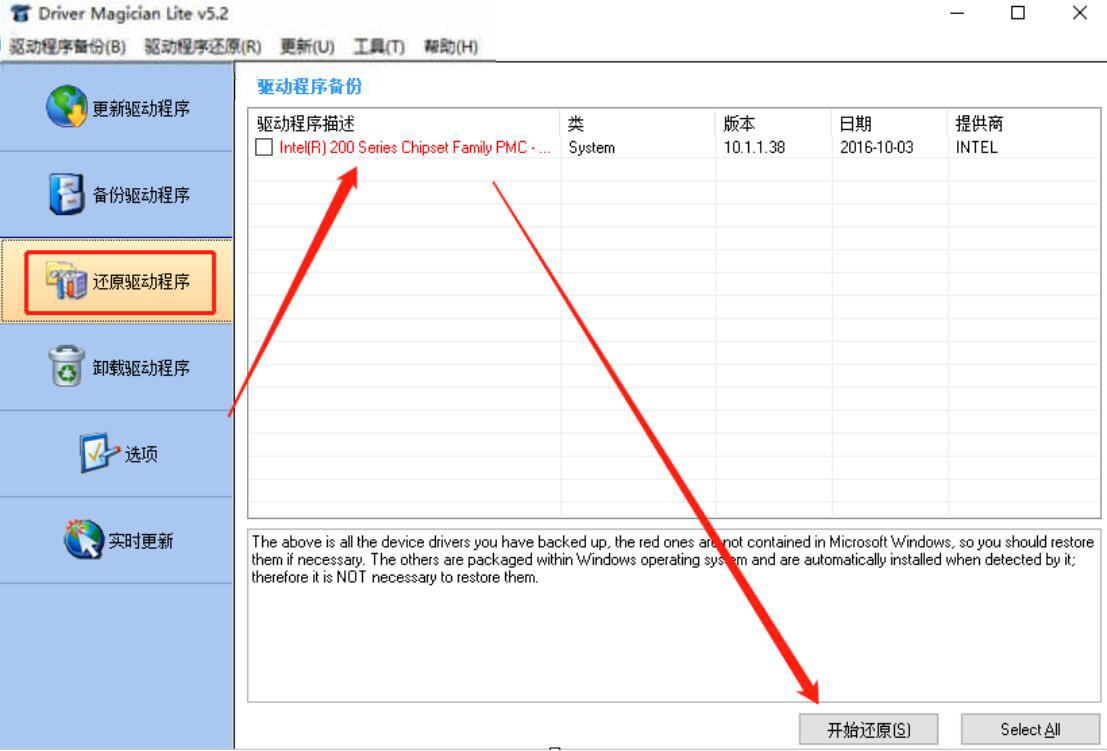Open the 帮助(H) menu
The width and height of the screenshot is (1107, 751).
click(450, 47)
